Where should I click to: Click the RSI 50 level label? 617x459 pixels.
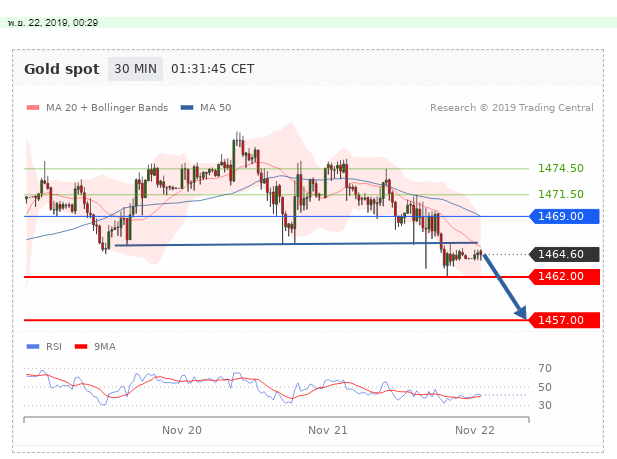click(545, 387)
